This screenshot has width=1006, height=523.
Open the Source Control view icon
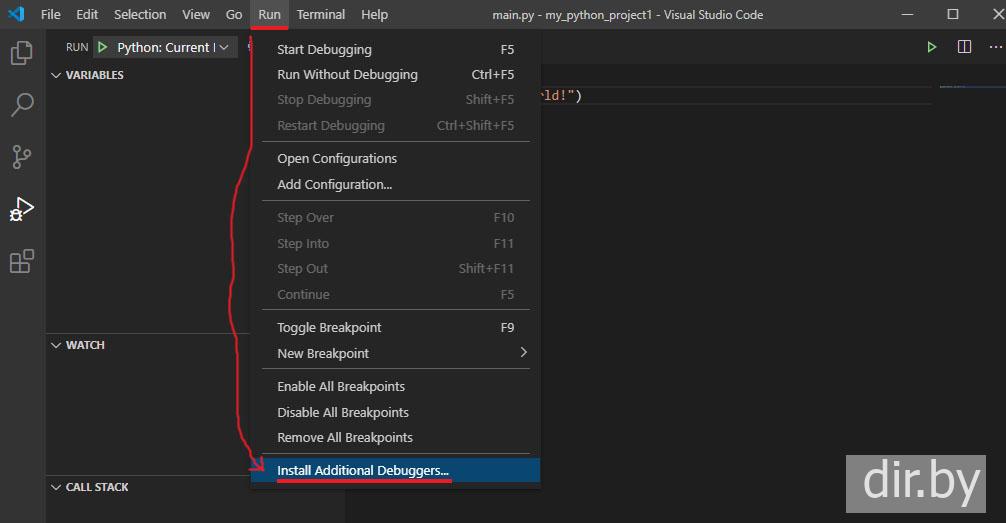click(x=22, y=157)
